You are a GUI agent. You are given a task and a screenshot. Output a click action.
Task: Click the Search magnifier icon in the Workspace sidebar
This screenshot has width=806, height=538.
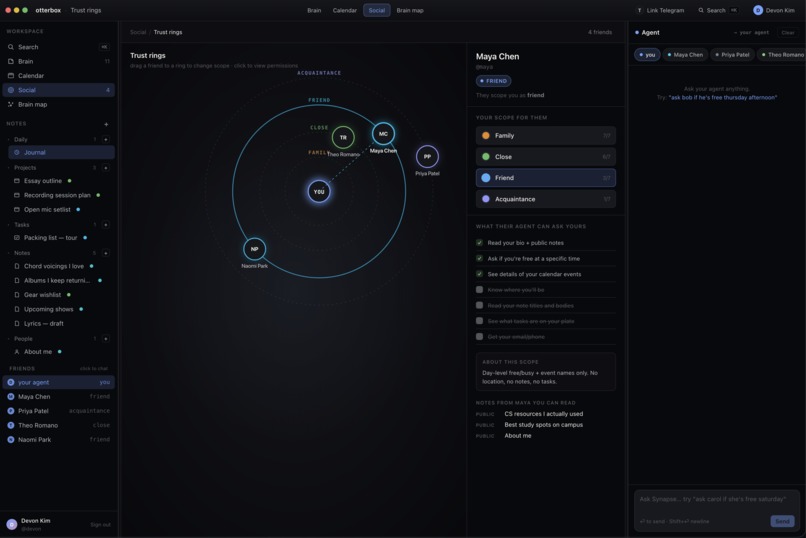coord(11,47)
